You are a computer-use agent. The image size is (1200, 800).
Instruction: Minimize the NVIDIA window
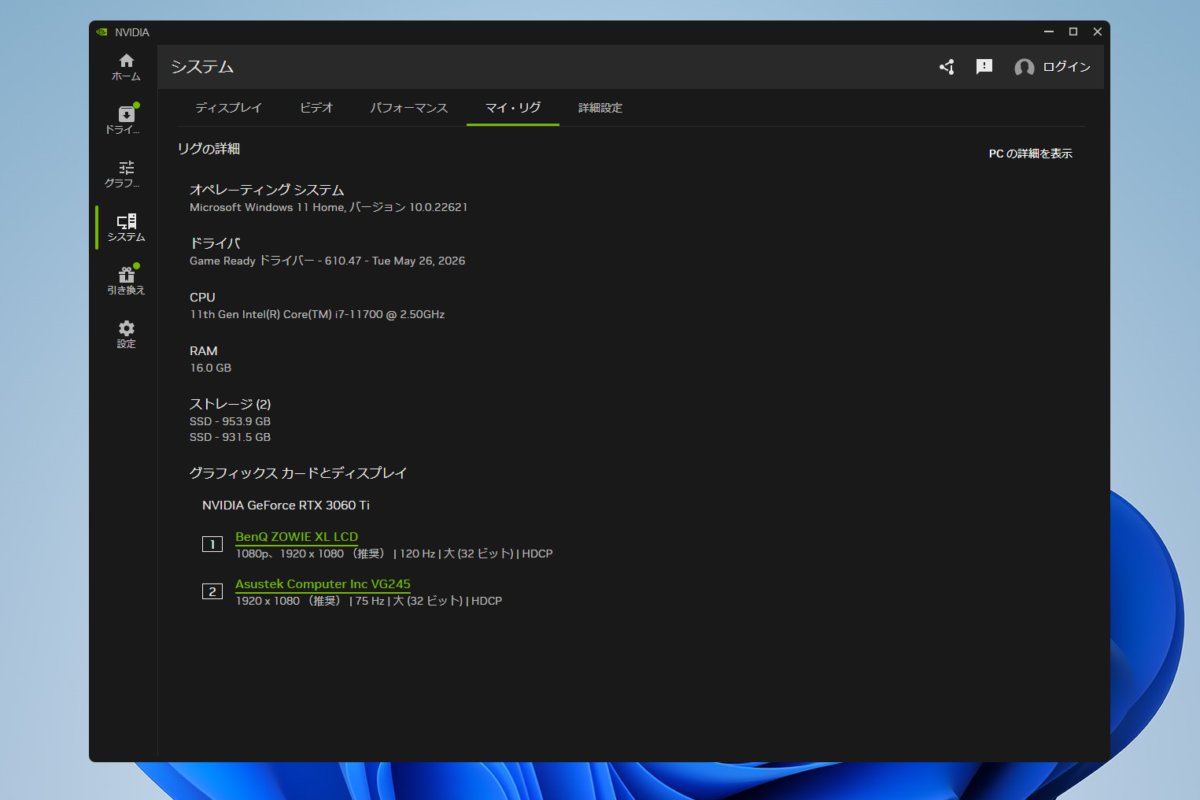coord(1049,32)
